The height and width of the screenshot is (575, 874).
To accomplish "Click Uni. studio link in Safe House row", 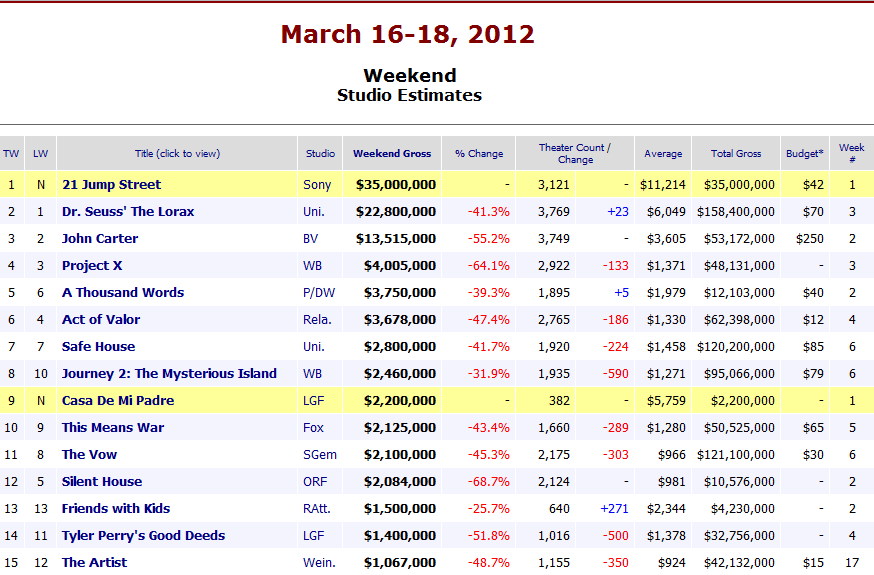I will (314, 347).
